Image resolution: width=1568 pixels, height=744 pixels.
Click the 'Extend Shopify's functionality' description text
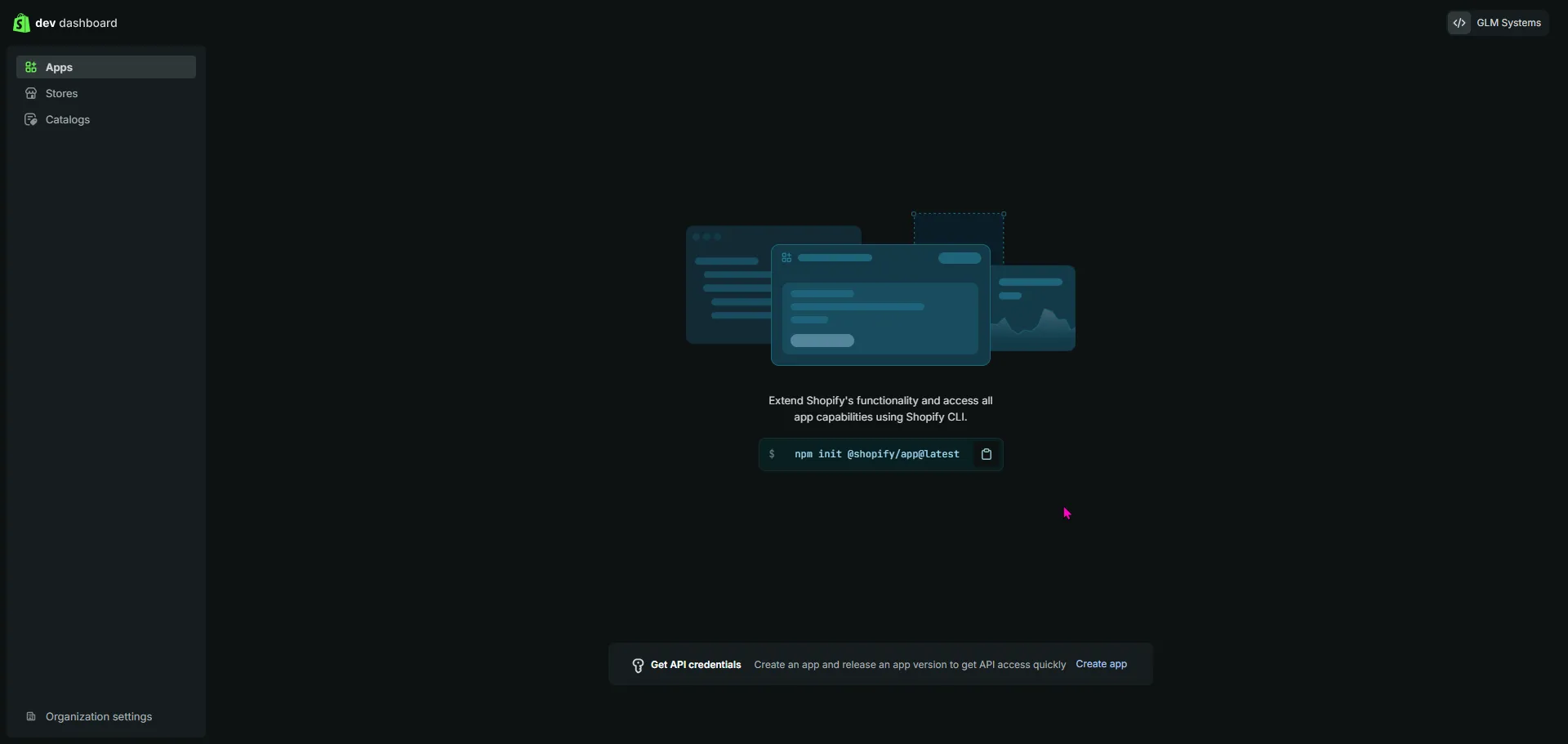[880, 408]
